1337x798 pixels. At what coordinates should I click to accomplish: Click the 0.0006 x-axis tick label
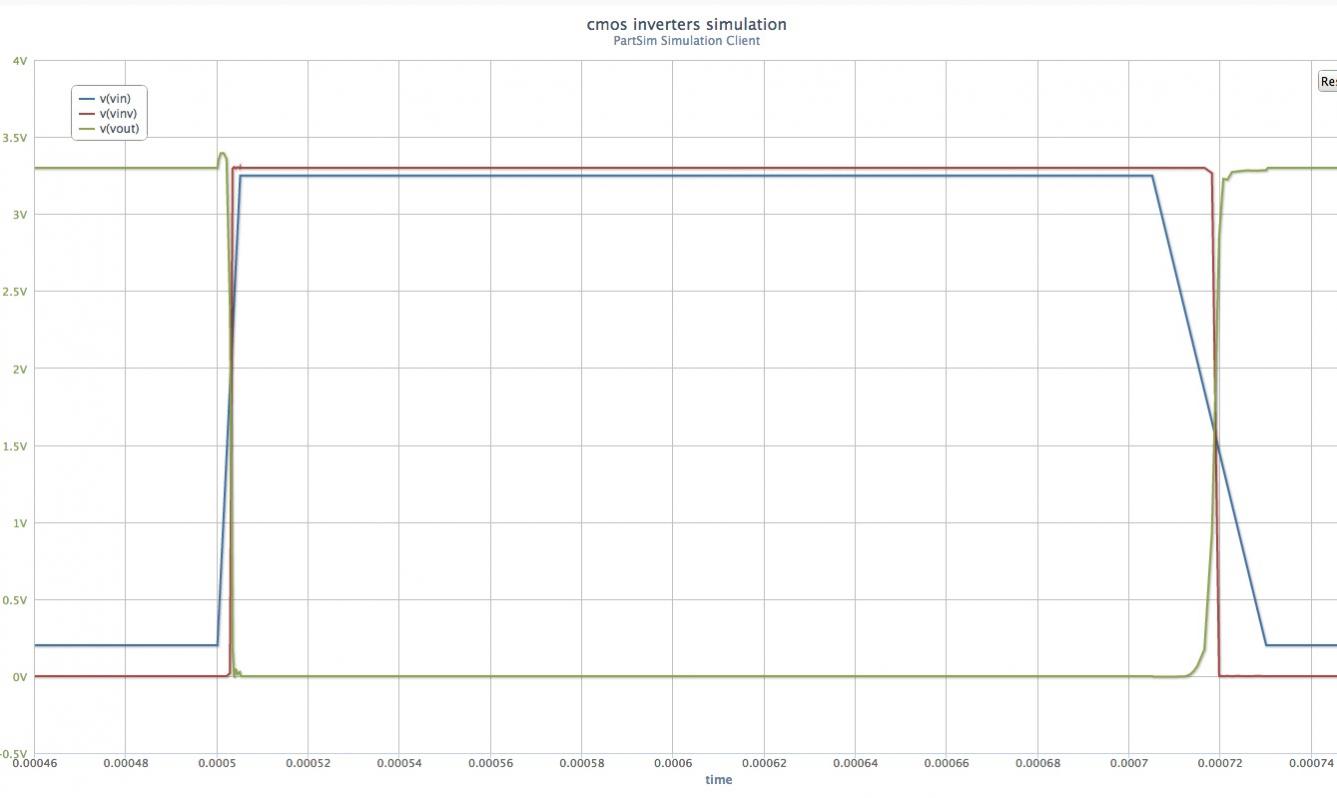click(x=673, y=764)
